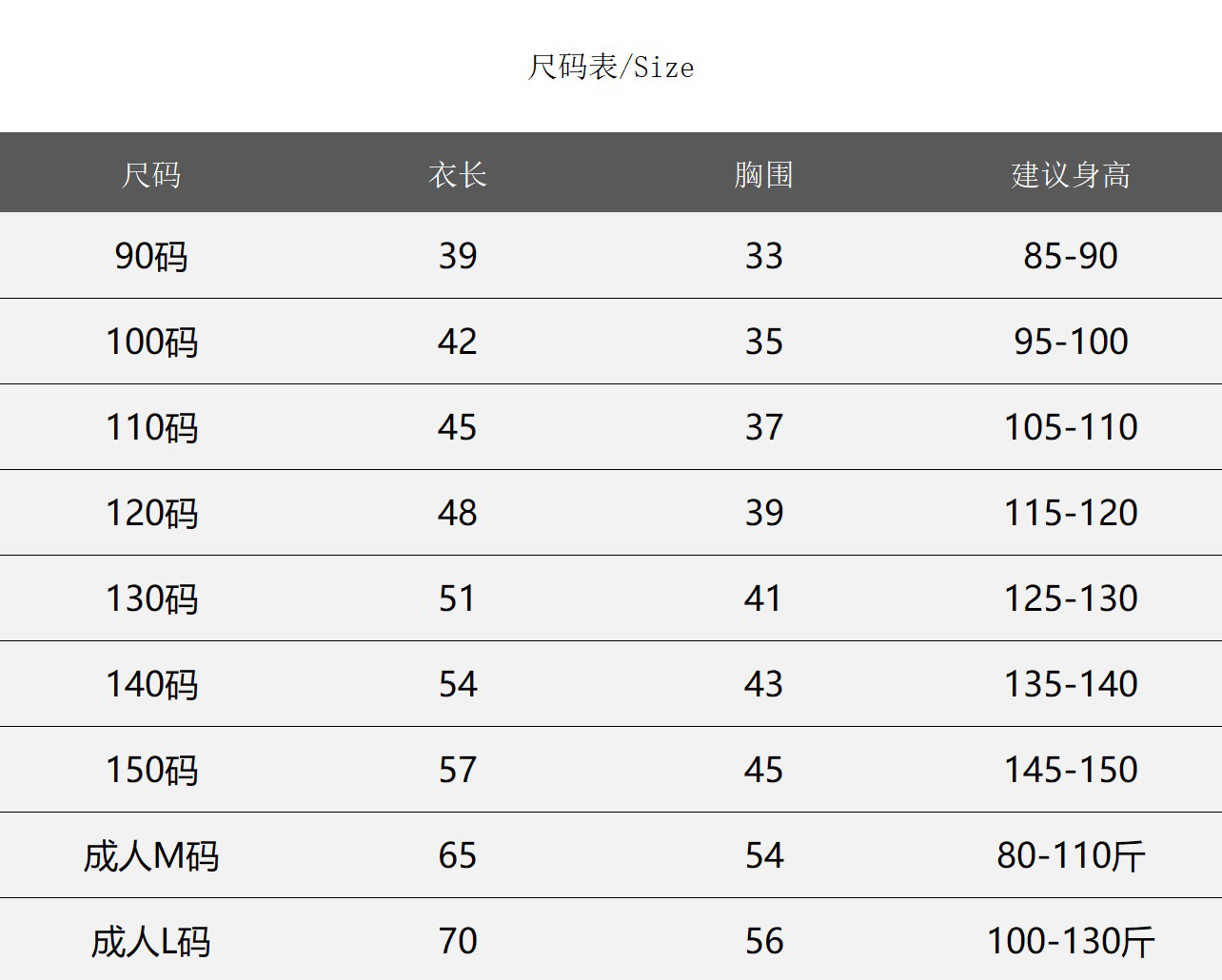Select the 125-130 suggested height cell
The height and width of the screenshot is (980, 1222).
pos(1071,598)
